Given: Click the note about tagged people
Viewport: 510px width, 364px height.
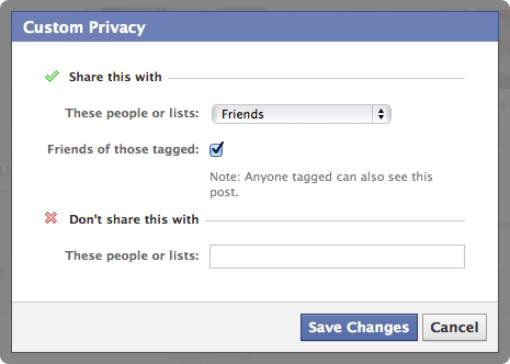Looking at the screenshot, I should [x=321, y=184].
